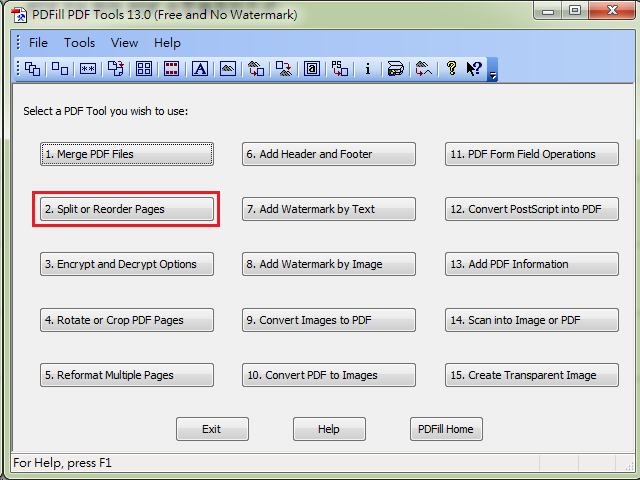640x480 pixels.
Task: Choose Add Watermark by Image
Action: 329,264
